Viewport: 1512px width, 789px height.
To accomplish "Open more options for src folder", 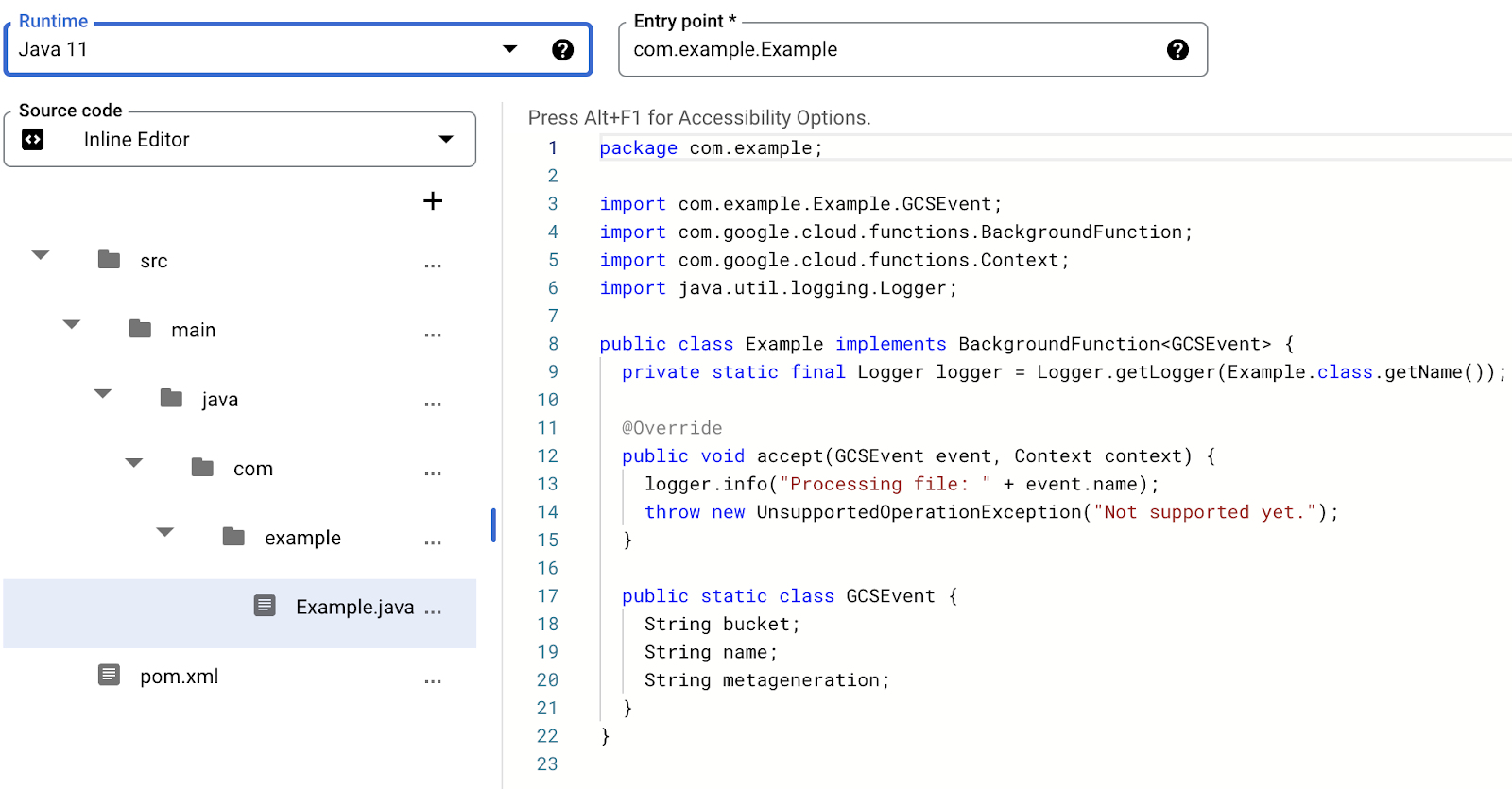I will 433,266.
